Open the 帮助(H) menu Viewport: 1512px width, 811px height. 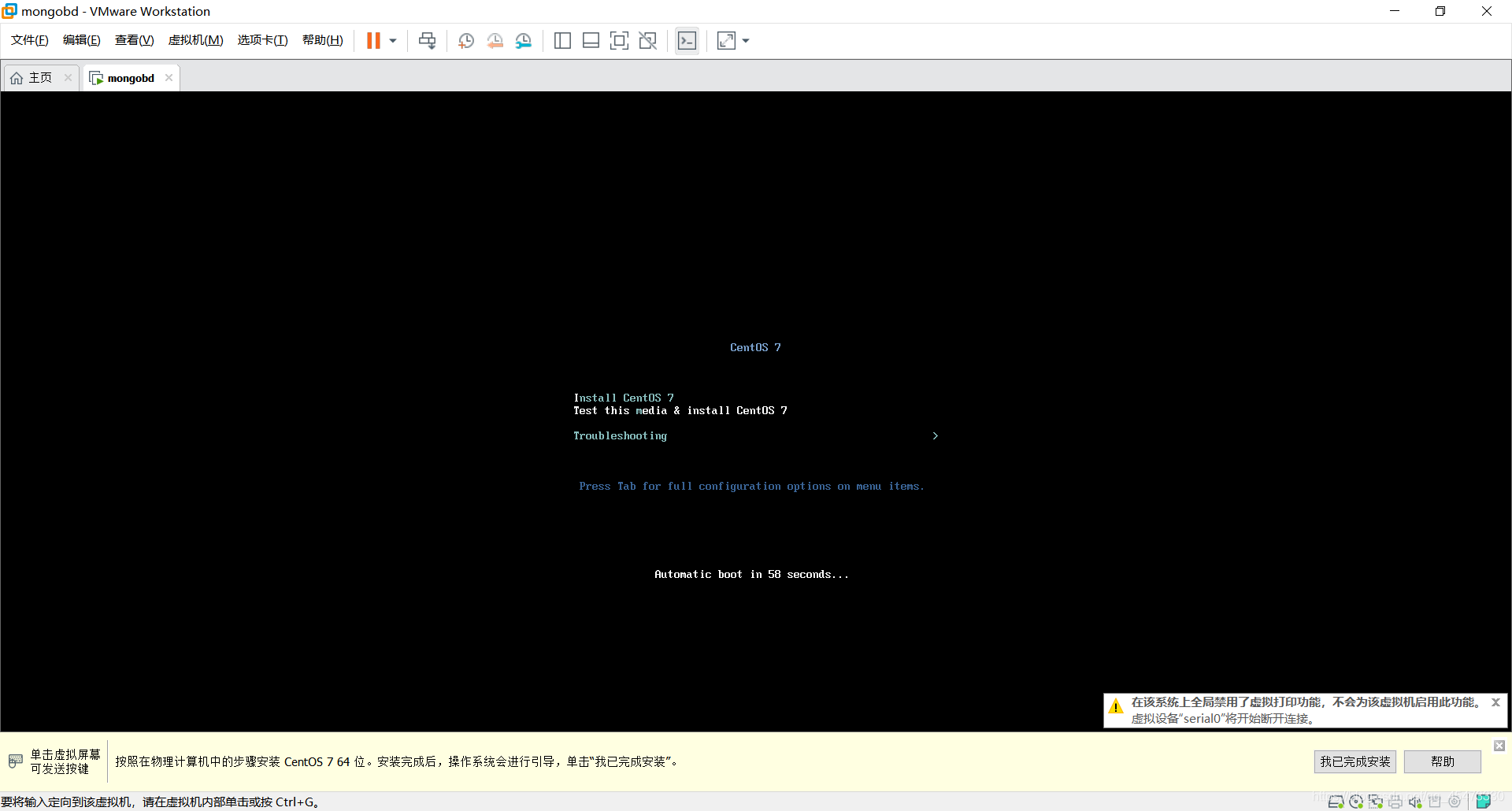pyautogui.click(x=323, y=40)
